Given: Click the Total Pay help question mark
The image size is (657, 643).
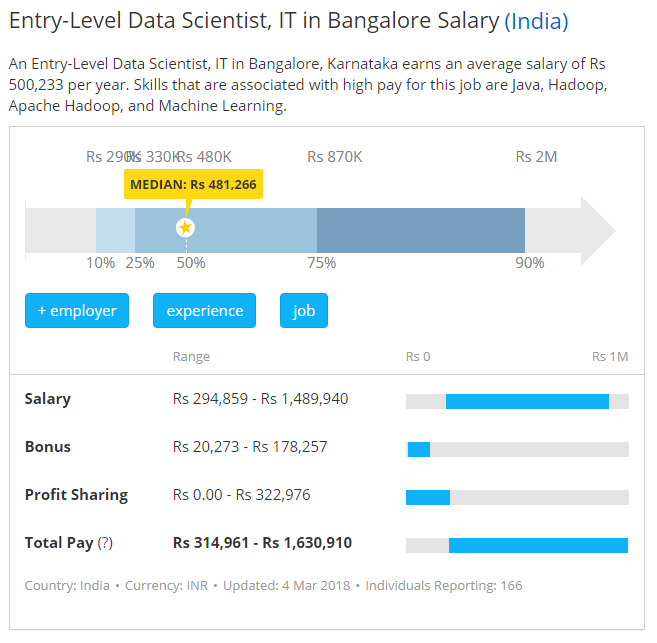Looking at the screenshot, I should pos(105,544).
